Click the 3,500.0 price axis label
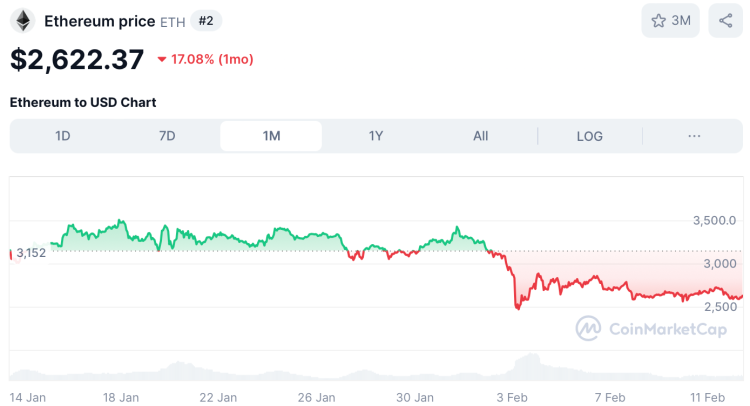The image size is (750, 406). point(714,220)
